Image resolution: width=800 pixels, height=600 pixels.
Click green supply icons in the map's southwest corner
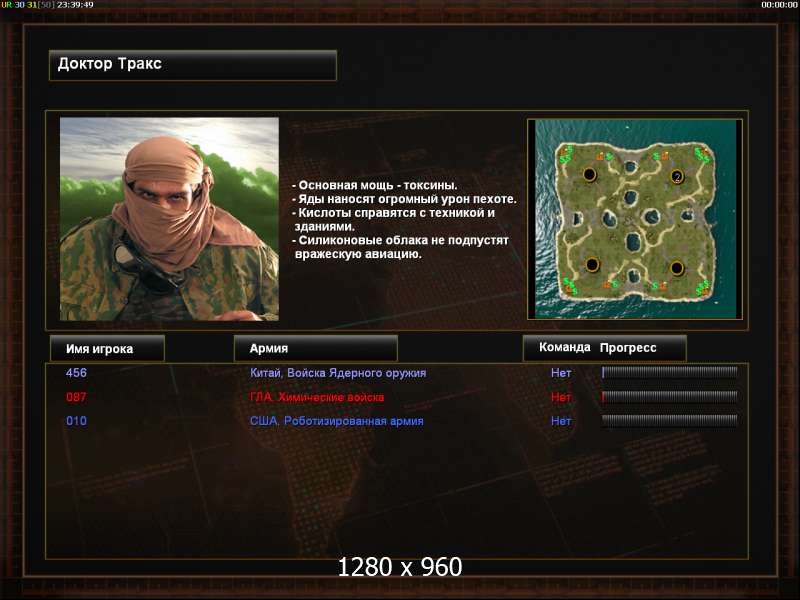(569, 286)
